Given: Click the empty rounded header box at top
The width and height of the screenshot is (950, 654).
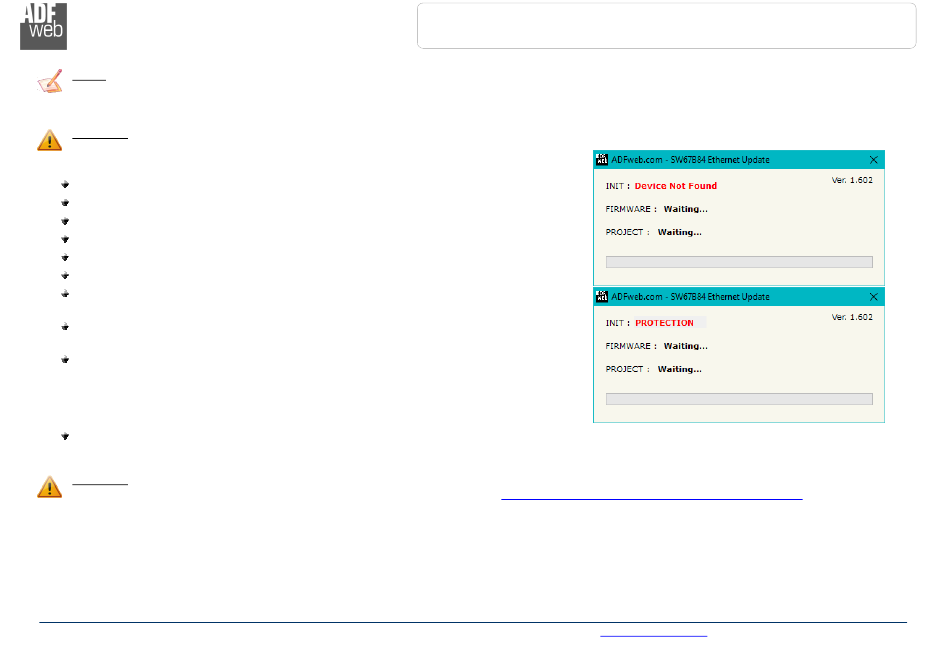Looking at the screenshot, I should (666, 25).
